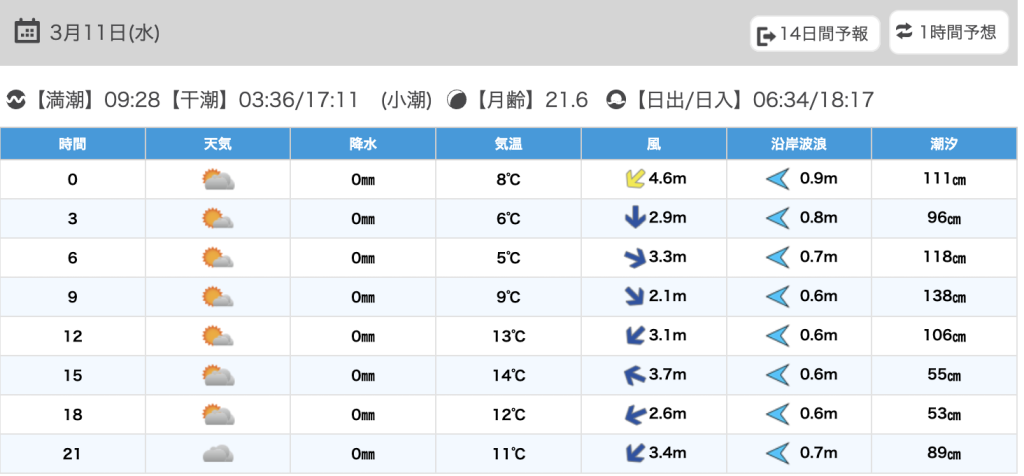Click the wind arrow icon at 15時
This screenshot has height=476, width=1024.
pos(633,375)
